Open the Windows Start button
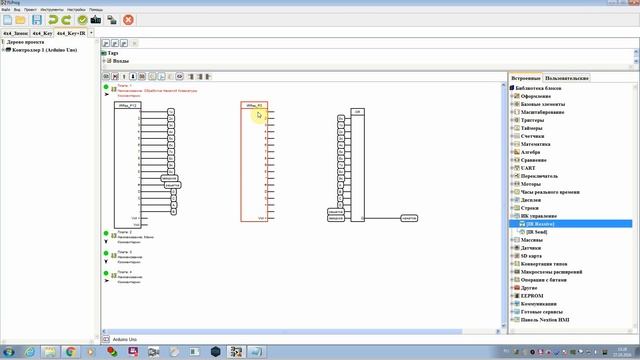 point(9,352)
